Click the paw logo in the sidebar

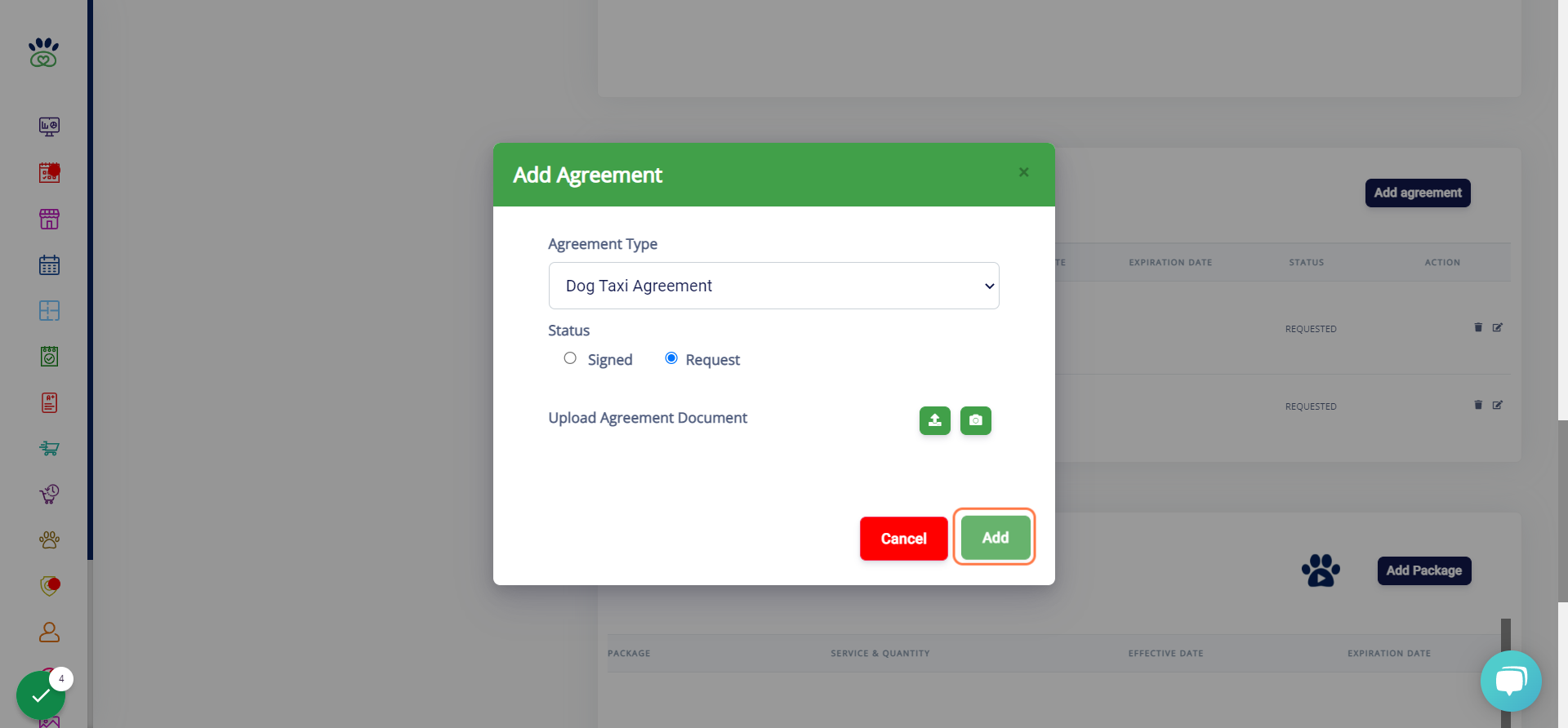tap(43, 52)
